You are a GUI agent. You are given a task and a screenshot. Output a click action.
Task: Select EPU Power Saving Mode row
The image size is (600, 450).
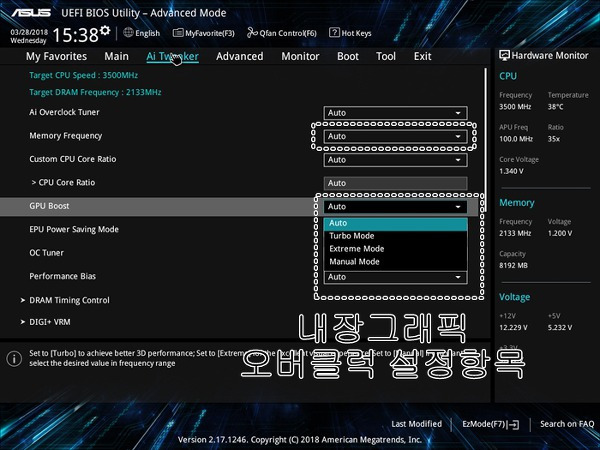74,229
